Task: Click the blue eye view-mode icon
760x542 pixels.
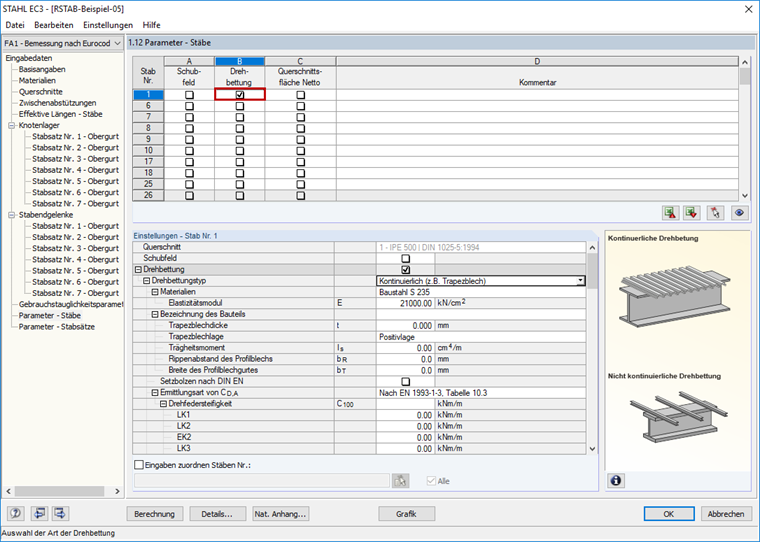Action: click(739, 213)
